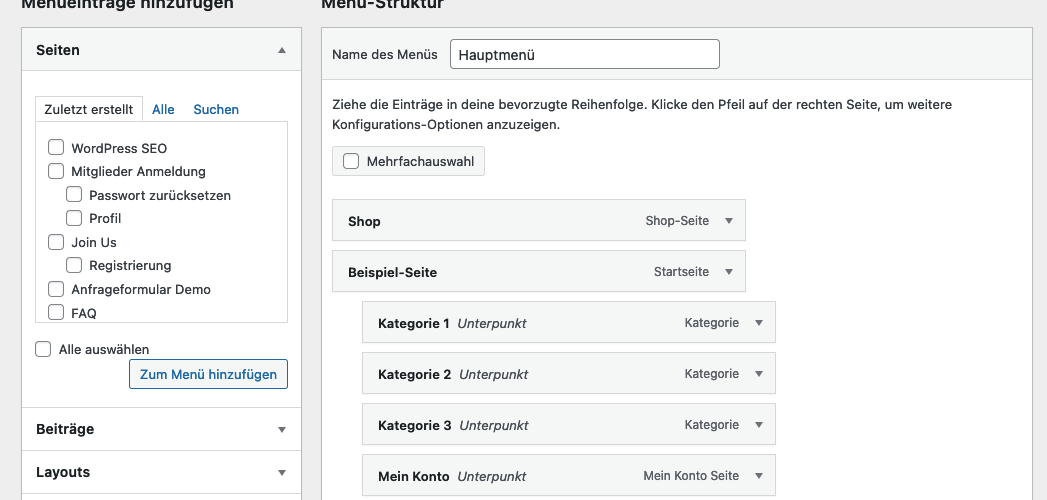The width and height of the screenshot is (1047, 500).
Task: Tick the FAQ page checkbox
Action: pyautogui.click(x=56, y=312)
